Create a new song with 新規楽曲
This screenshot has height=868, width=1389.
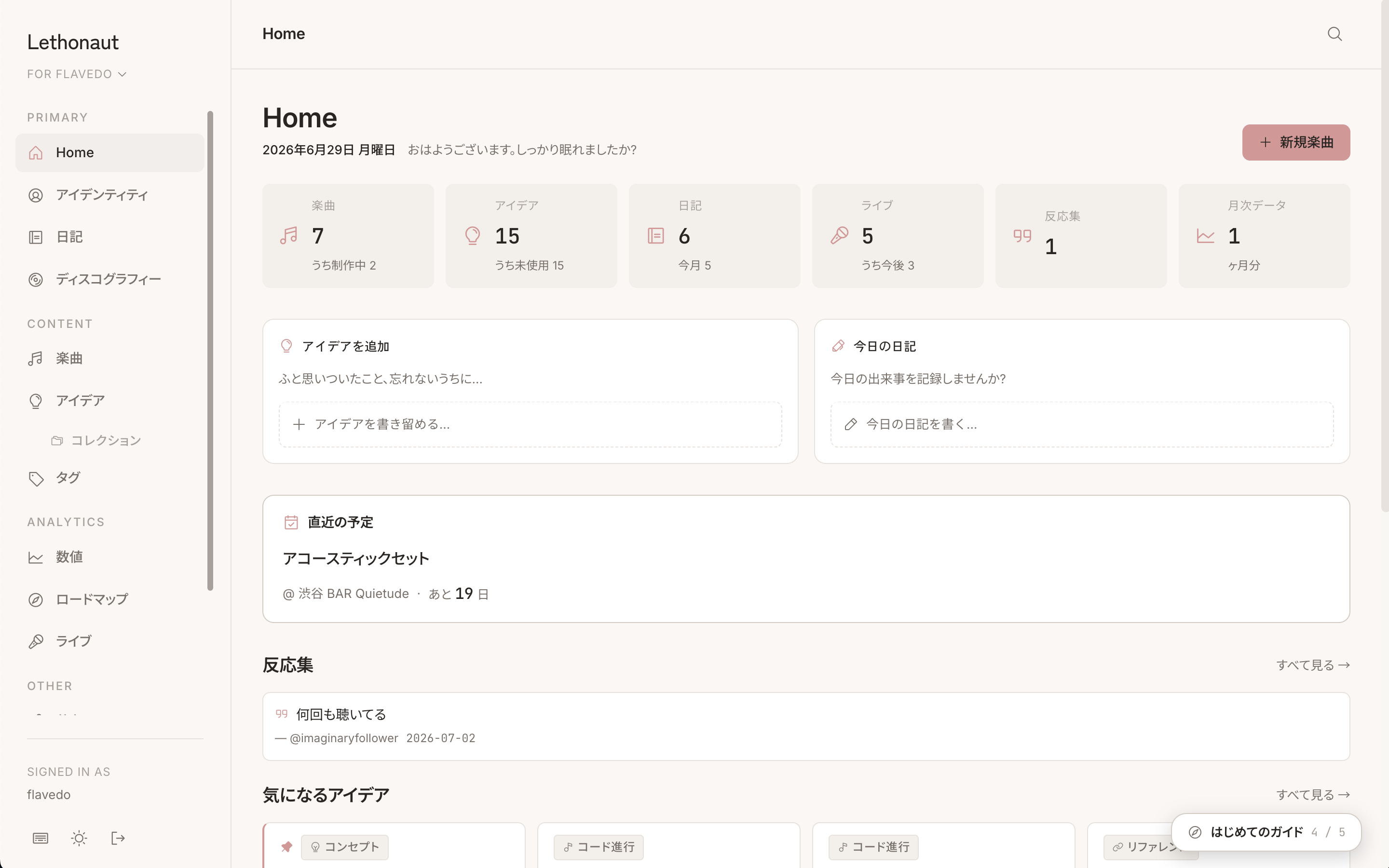(1296, 142)
